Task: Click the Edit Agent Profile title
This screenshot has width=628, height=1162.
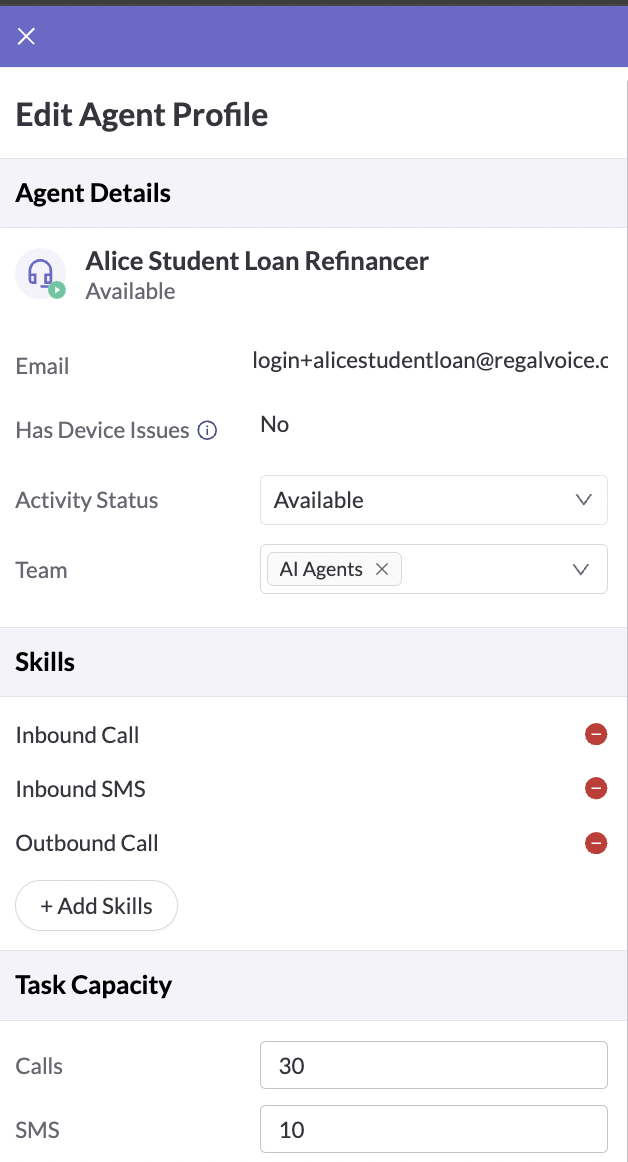Action: coord(142,115)
